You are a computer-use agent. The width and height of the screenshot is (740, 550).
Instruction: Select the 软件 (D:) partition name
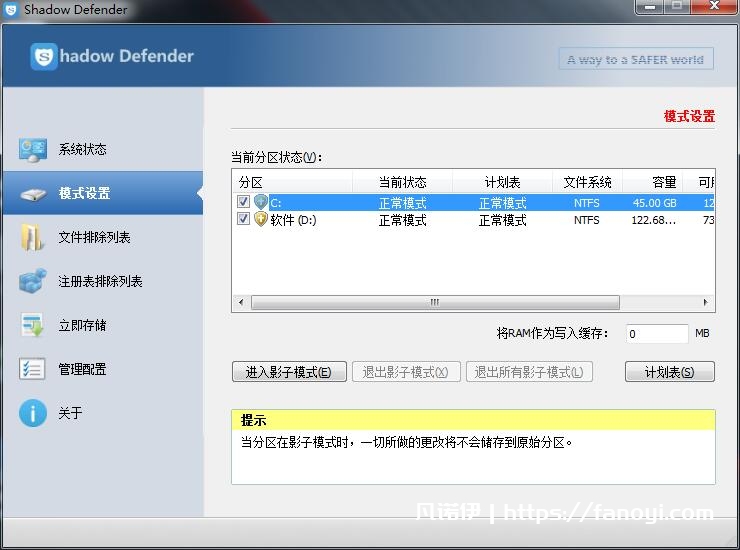click(293, 220)
